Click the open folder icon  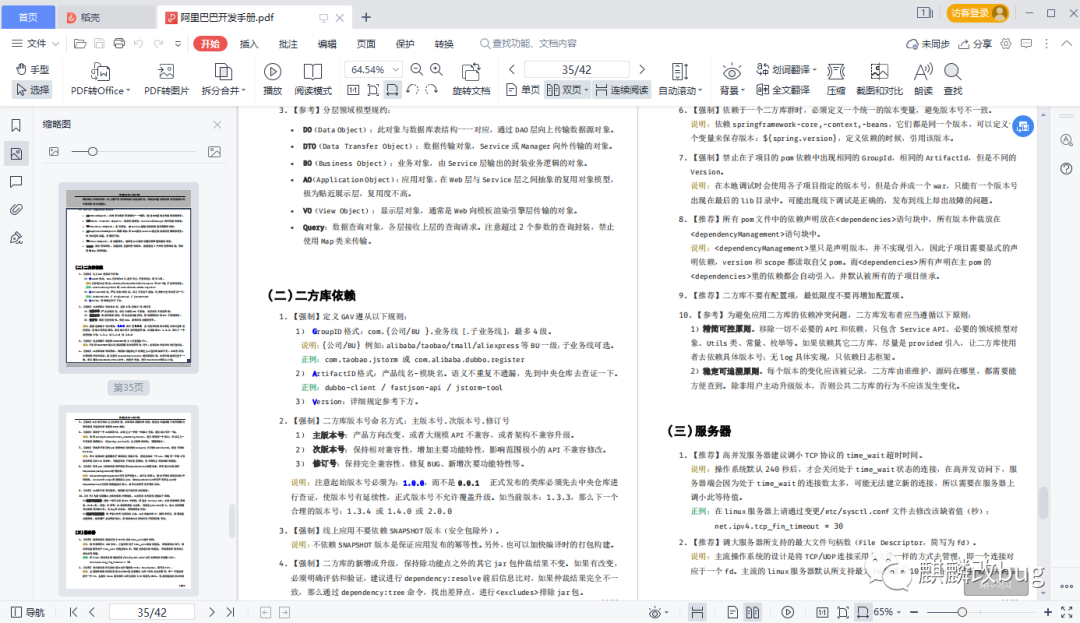tap(80, 43)
